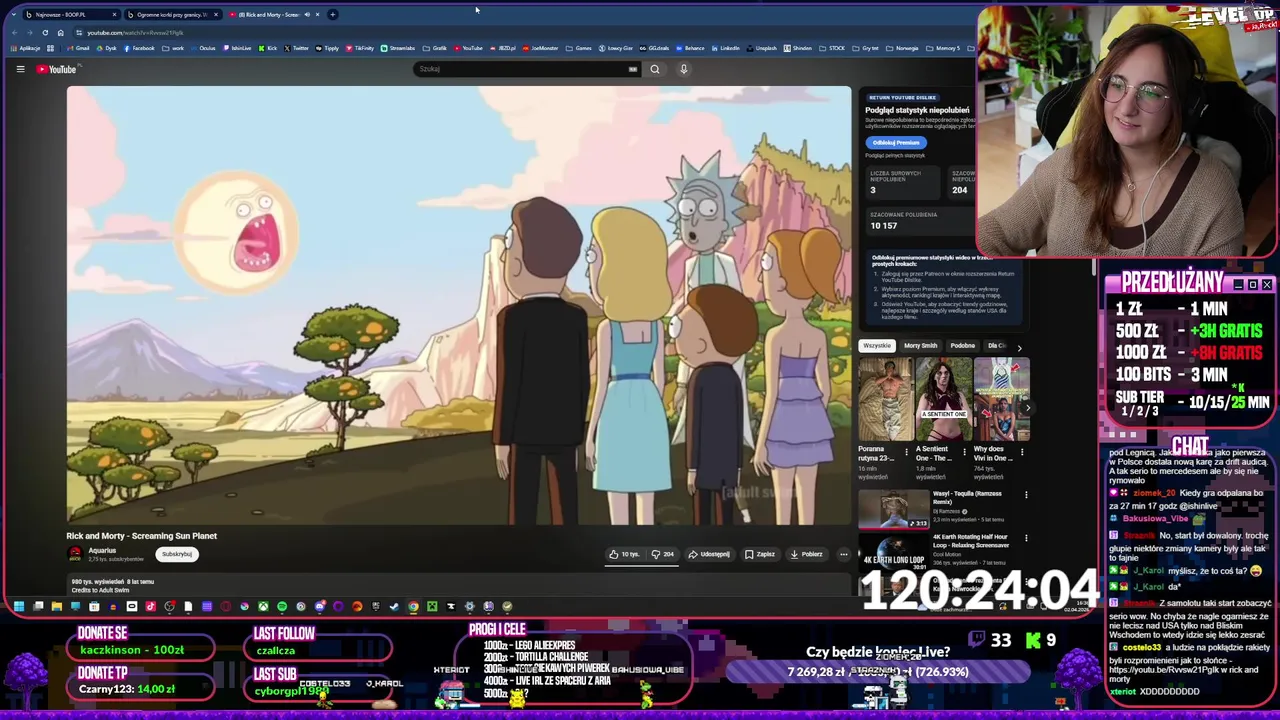Advance the shorts shelf with the next arrow
This screenshot has height=720, width=1280.
point(1027,407)
